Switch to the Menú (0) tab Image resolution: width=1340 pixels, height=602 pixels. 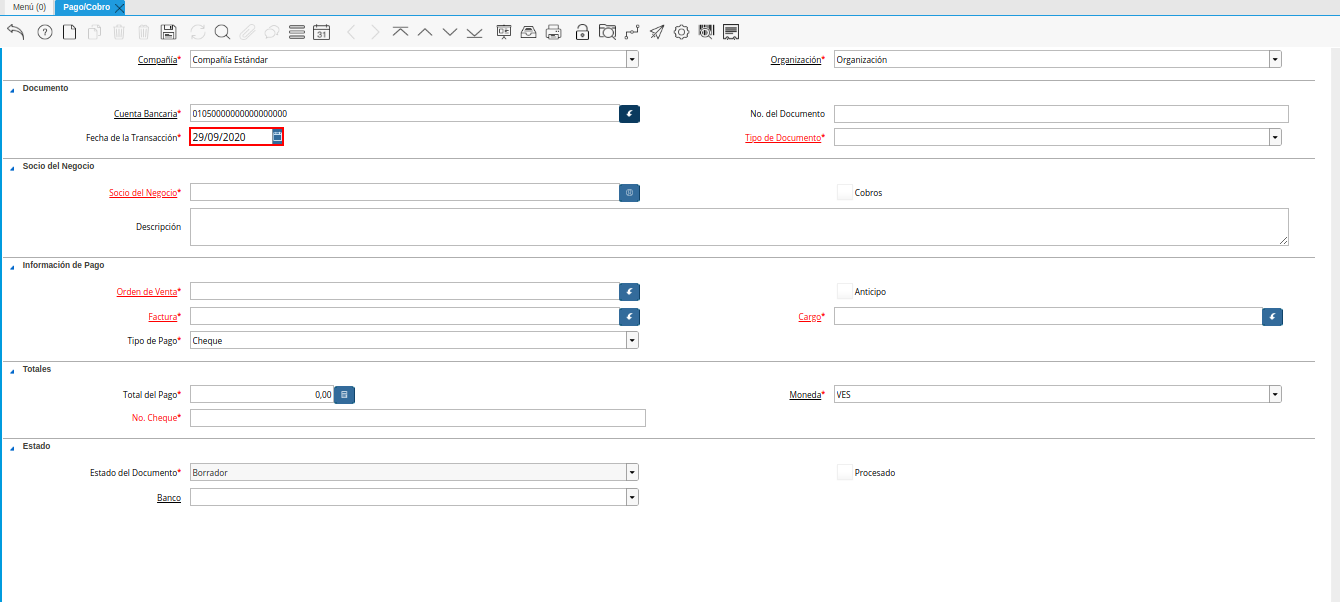point(29,7)
